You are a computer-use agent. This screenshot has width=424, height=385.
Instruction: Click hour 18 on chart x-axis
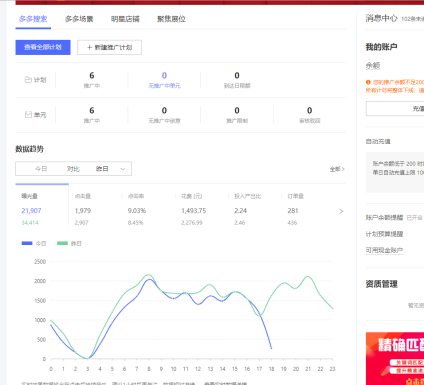tap(271, 369)
